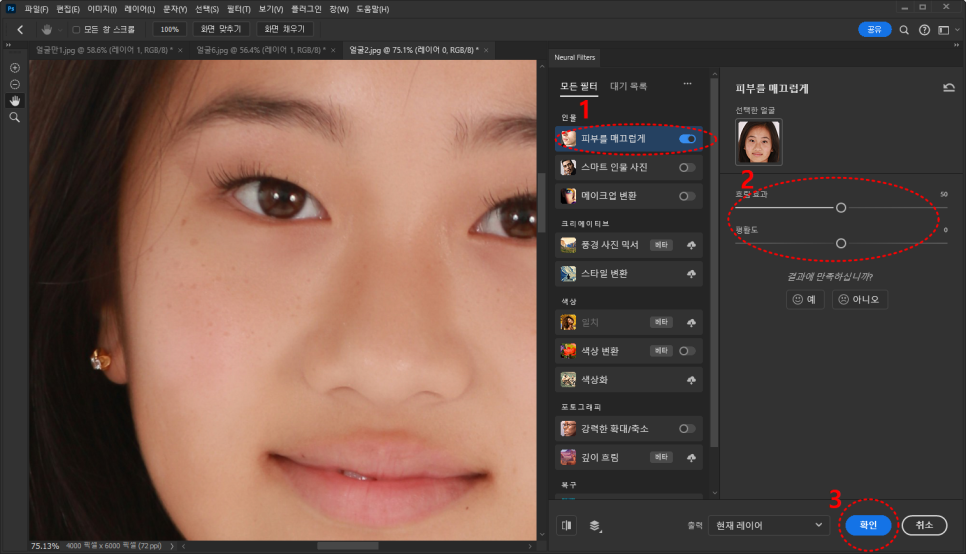Click the layer preview stack icon at bottom
Screen dimensions: 966x554
(x=595, y=526)
